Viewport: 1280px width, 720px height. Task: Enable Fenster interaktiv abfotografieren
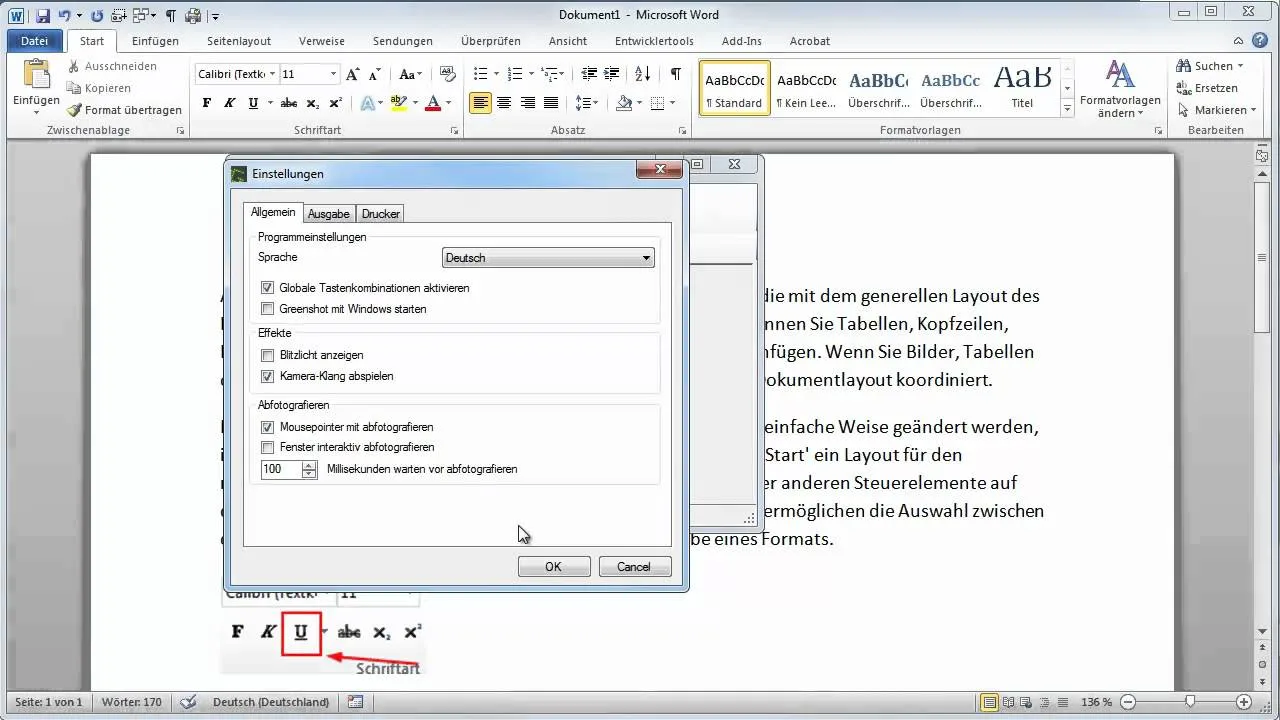(x=267, y=448)
